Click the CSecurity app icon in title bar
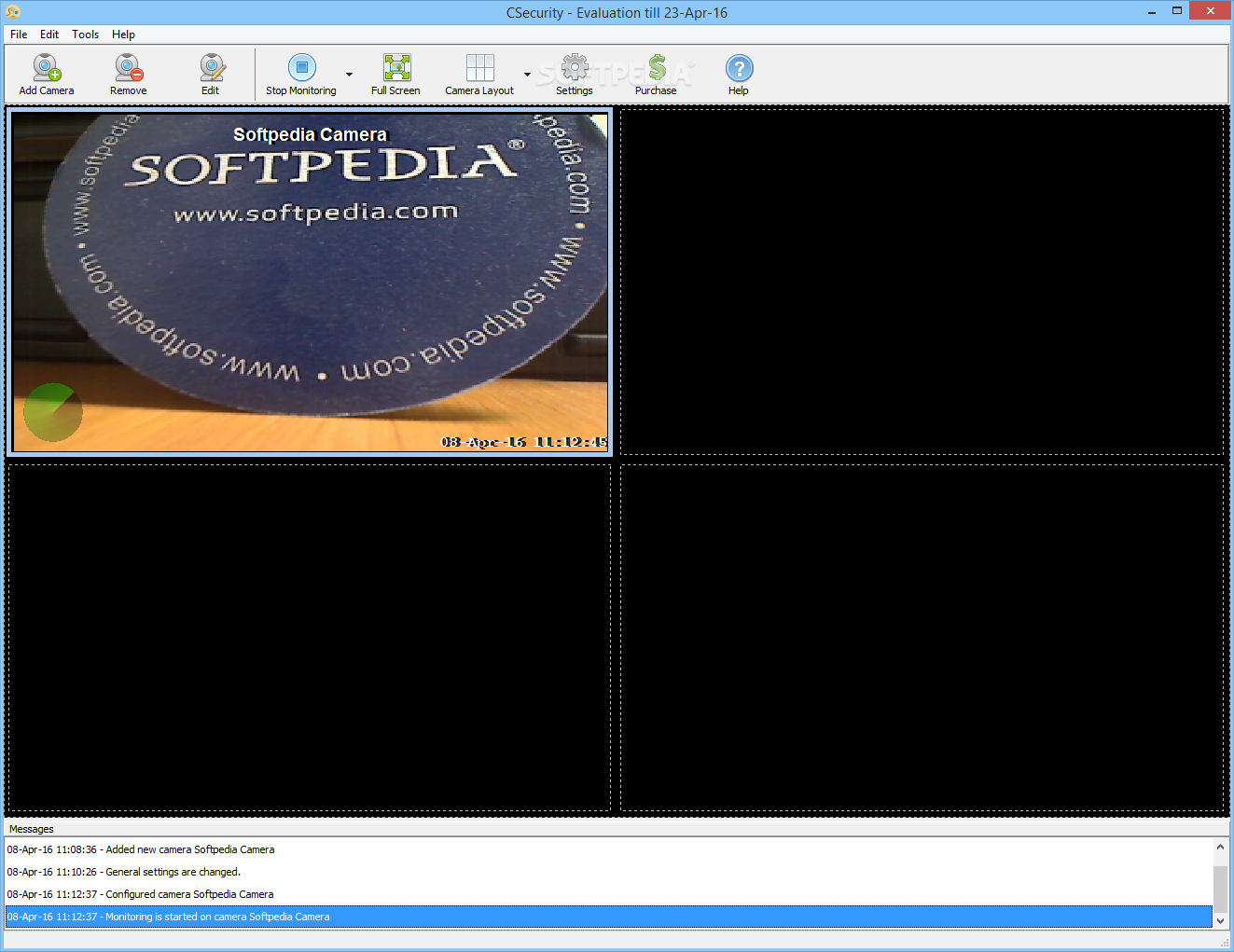 (x=13, y=12)
